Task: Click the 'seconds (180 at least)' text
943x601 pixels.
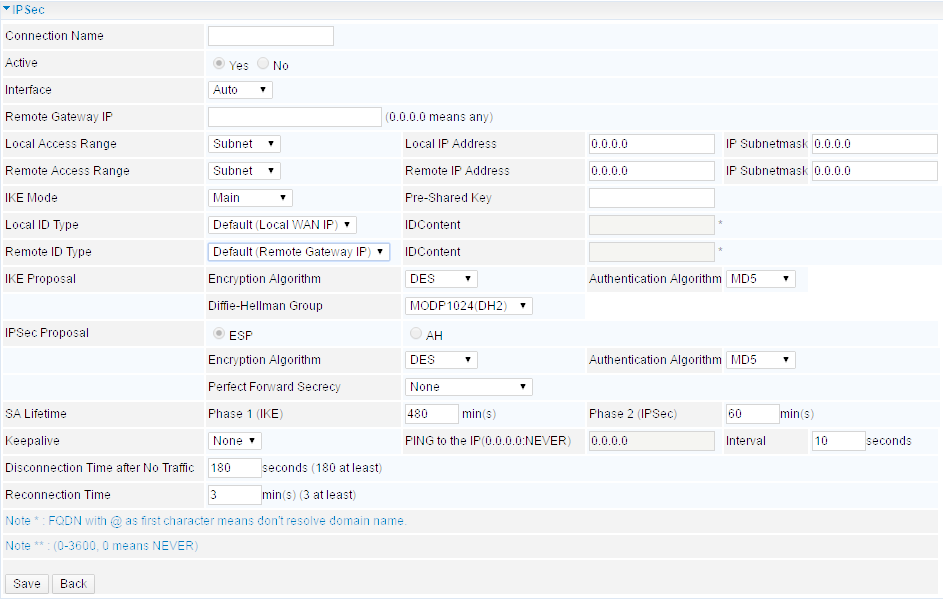Action: [x=322, y=468]
